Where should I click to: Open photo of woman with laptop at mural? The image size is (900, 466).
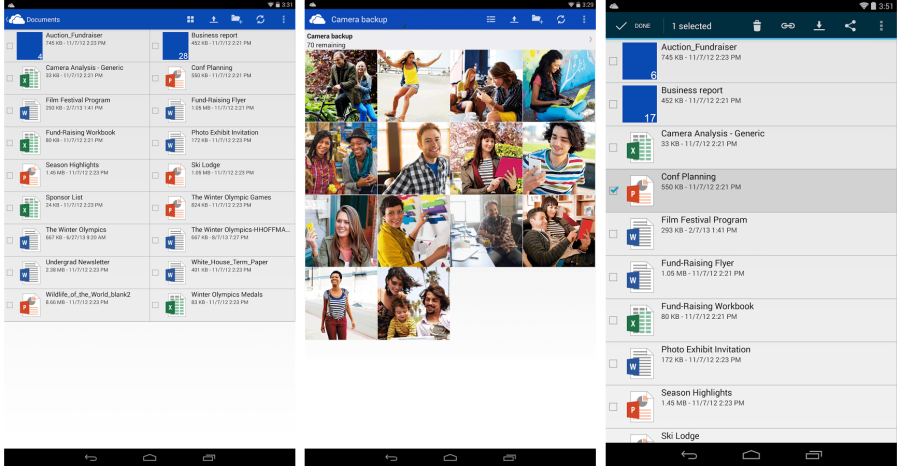pos(558,86)
